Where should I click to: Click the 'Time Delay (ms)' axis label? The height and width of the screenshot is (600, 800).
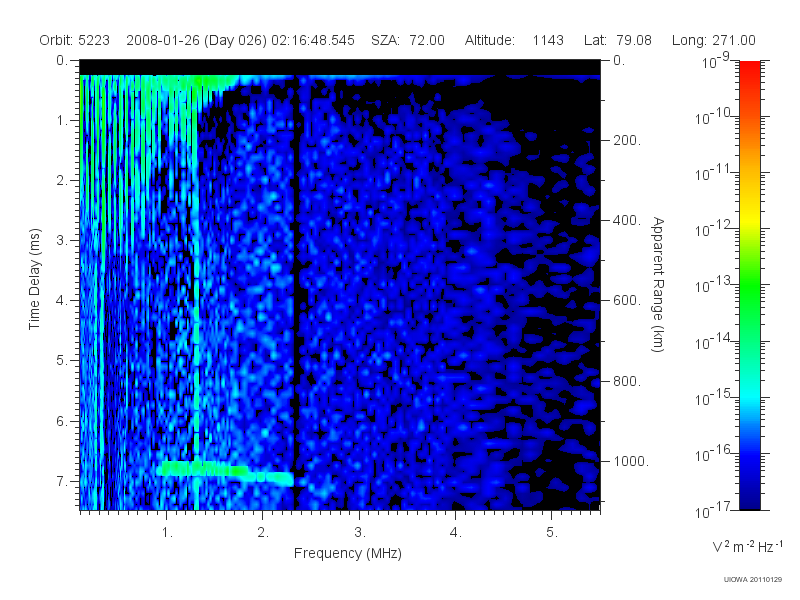pyautogui.click(x=34, y=279)
